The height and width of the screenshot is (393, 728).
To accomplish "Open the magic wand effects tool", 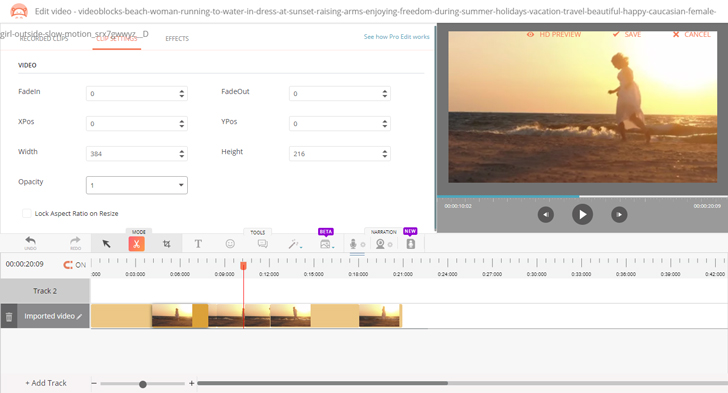I will 294,244.
